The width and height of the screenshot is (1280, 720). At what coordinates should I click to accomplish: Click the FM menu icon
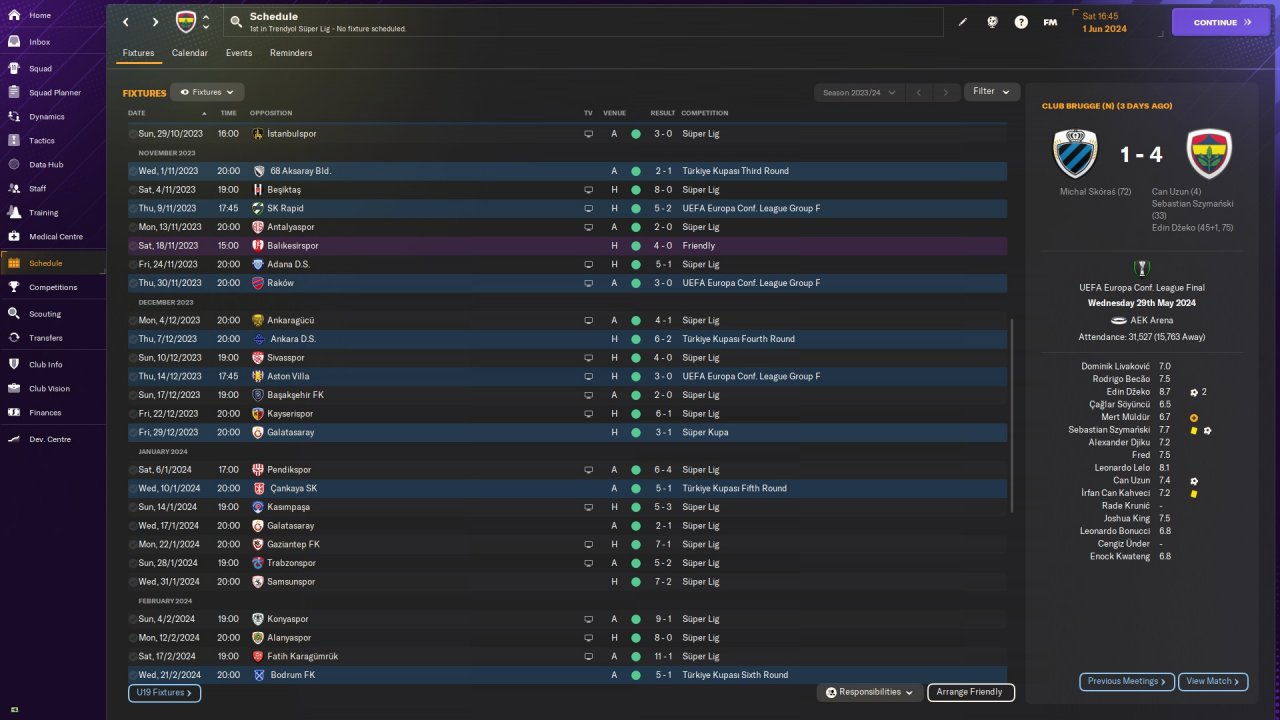pos(1050,22)
